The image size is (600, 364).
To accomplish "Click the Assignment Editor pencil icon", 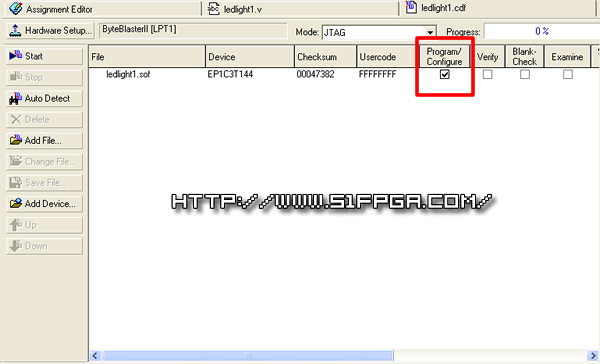I will click(x=15, y=8).
